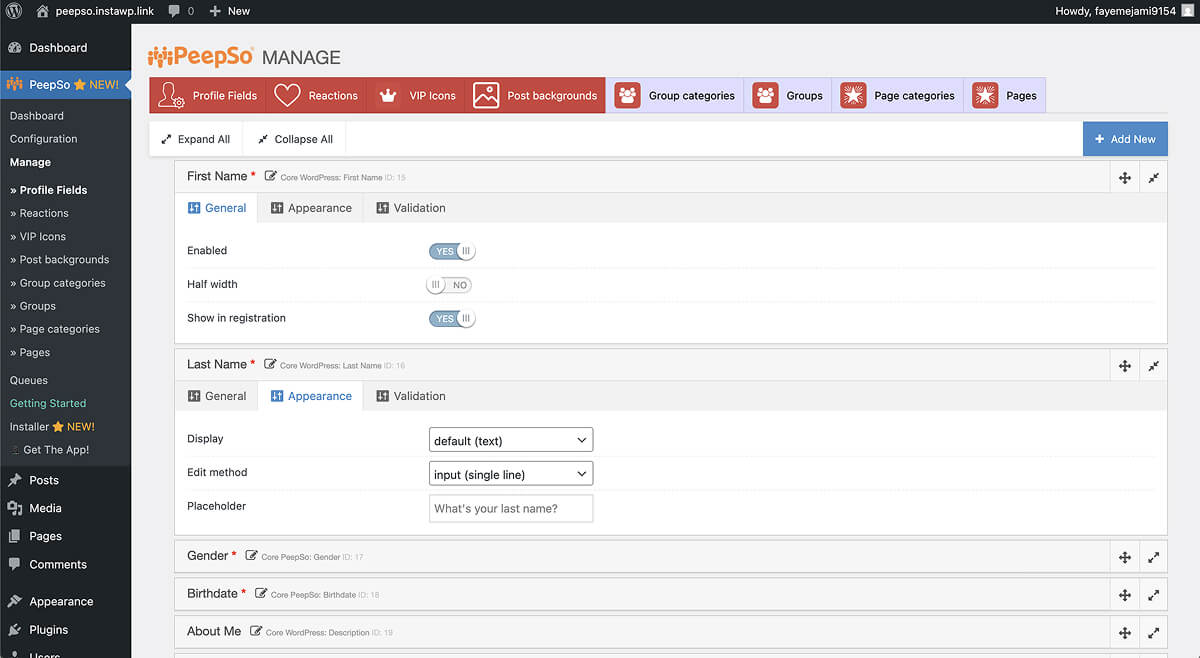Click the Group categories people icon
1200x658 pixels.
(x=628, y=95)
